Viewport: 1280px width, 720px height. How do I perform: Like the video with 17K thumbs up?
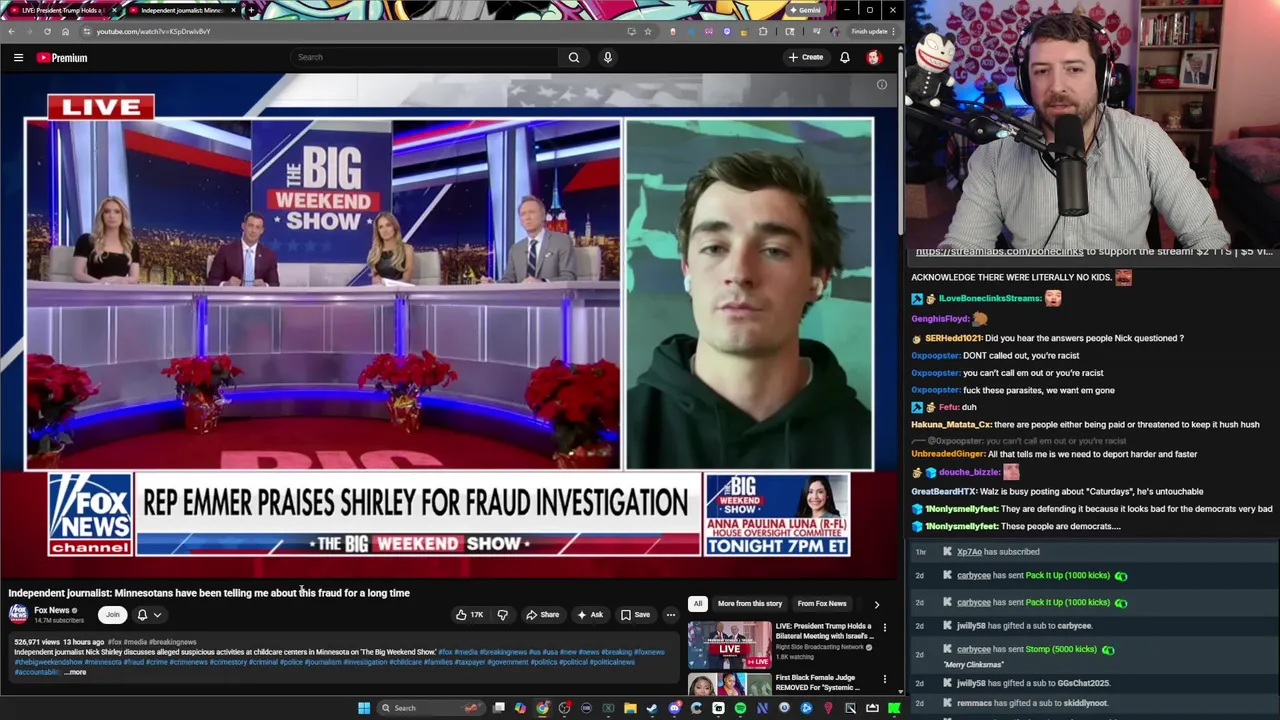(469, 615)
